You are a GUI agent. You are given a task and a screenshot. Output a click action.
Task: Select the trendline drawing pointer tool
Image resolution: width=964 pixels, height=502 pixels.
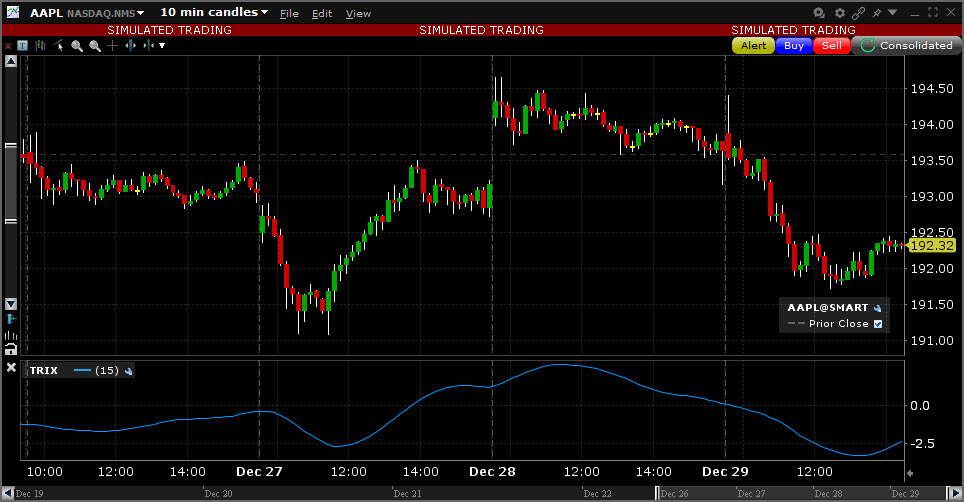(59, 45)
